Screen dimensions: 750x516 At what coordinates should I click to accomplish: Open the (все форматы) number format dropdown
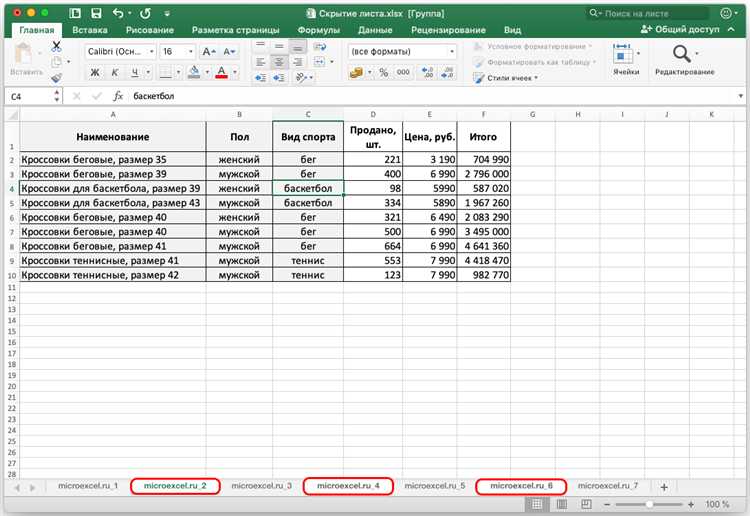(x=402, y=52)
